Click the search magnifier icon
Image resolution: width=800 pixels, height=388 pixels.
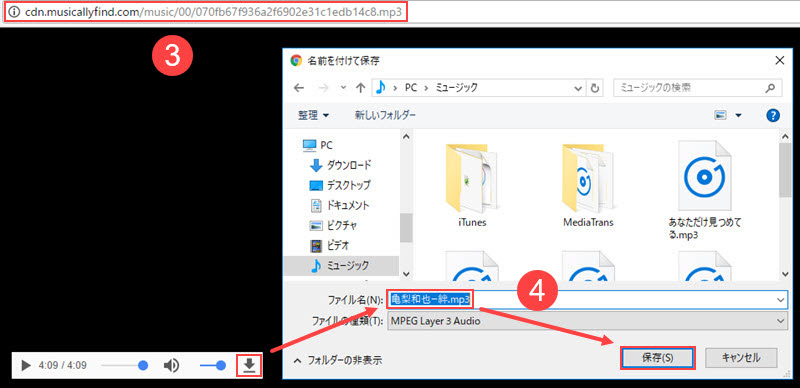click(770, 88)
